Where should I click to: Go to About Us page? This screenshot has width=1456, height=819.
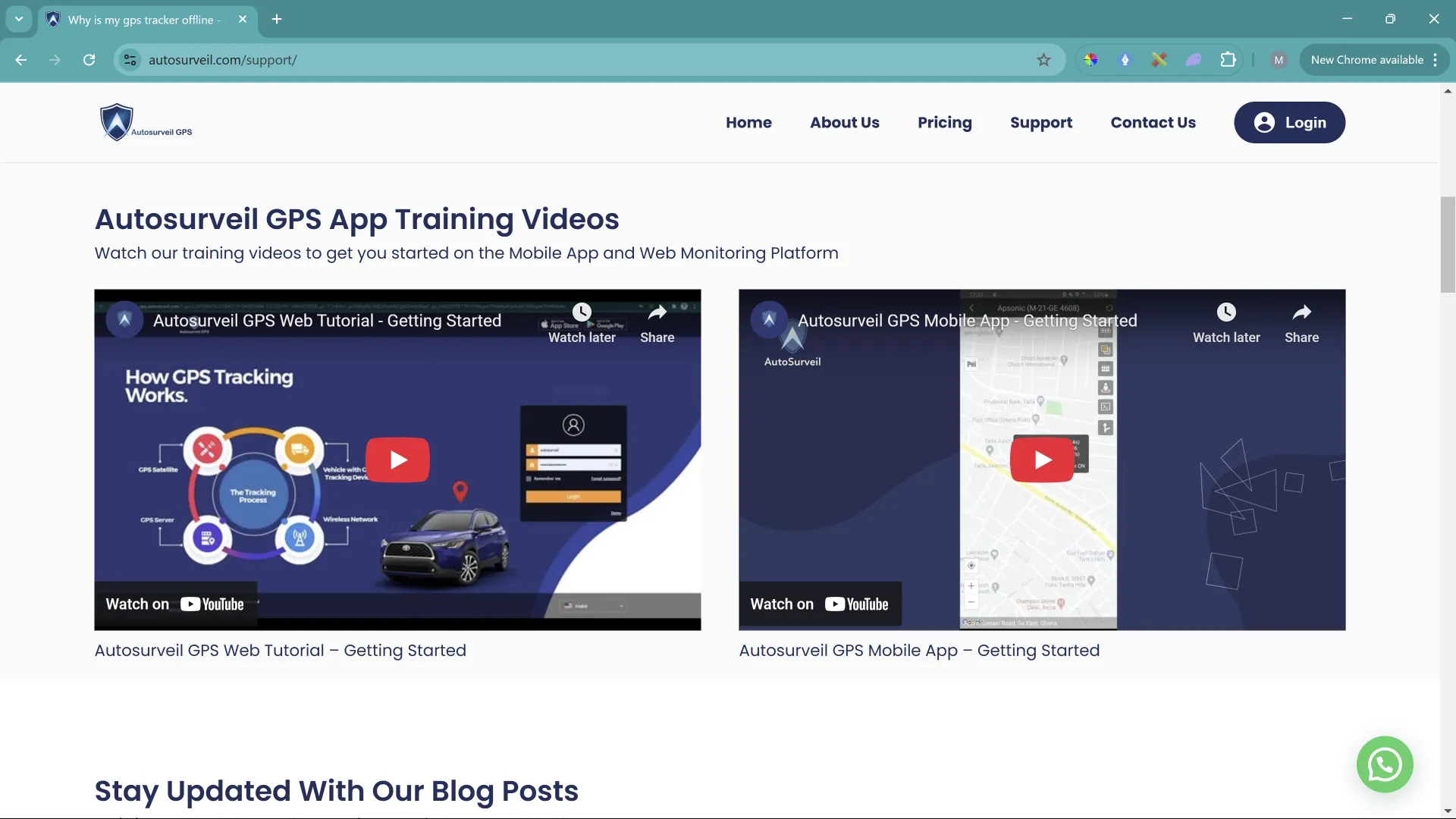coord(844,123)
